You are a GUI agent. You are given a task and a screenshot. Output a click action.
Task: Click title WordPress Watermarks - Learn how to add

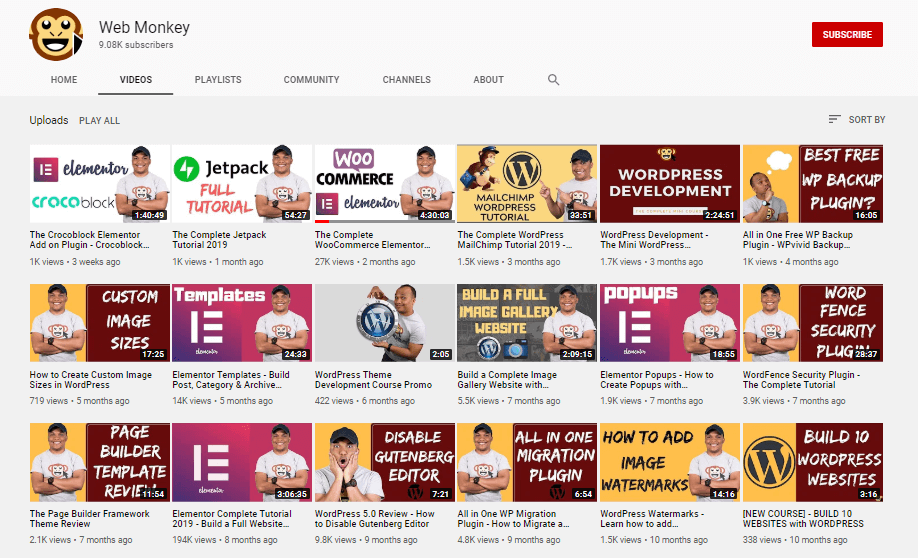pyautogui.click(x=652, y=519)
